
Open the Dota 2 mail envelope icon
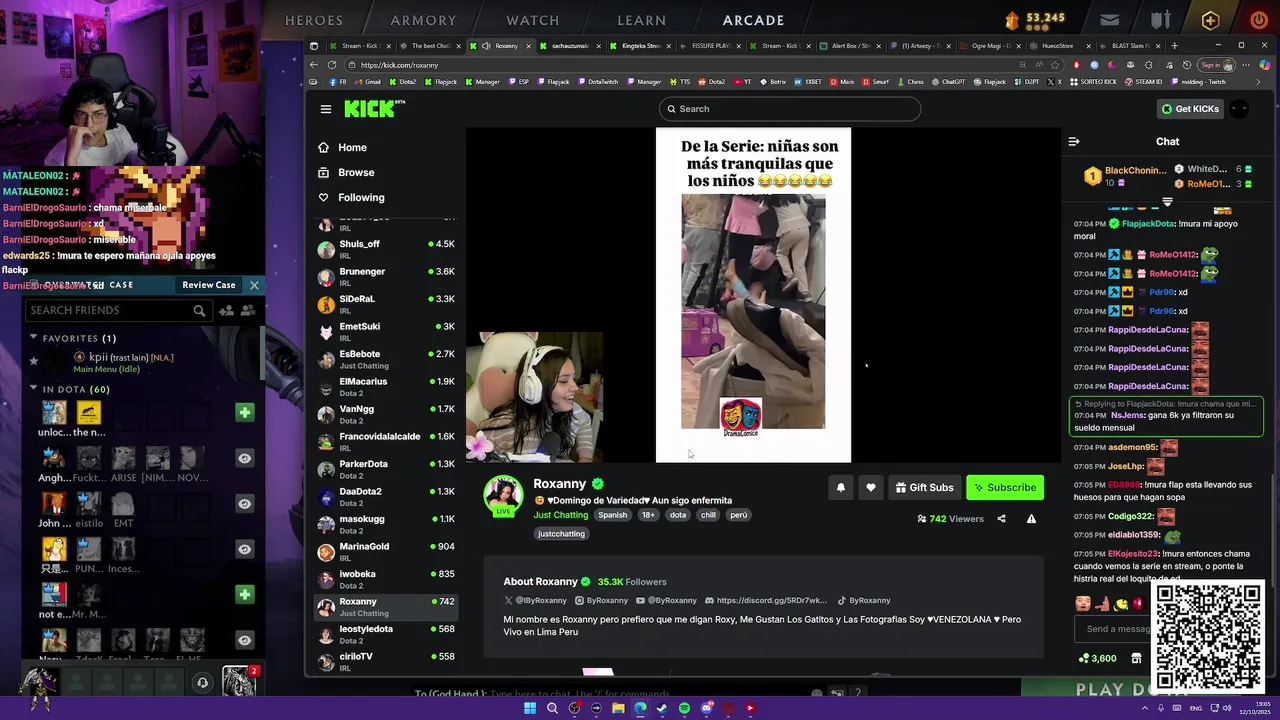(1110, 20)
